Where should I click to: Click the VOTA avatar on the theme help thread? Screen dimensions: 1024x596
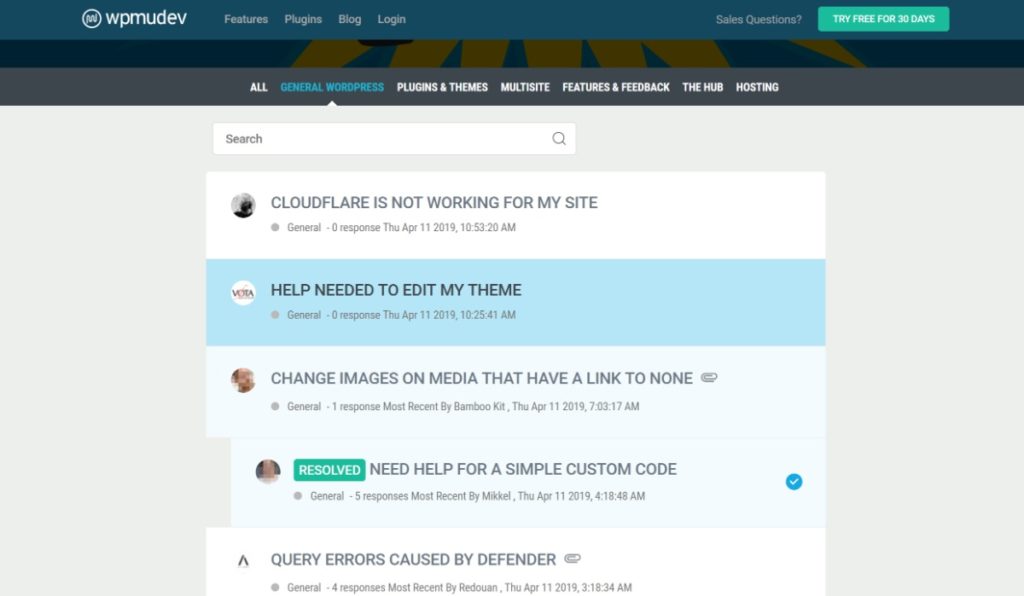(x=243, y=293)
